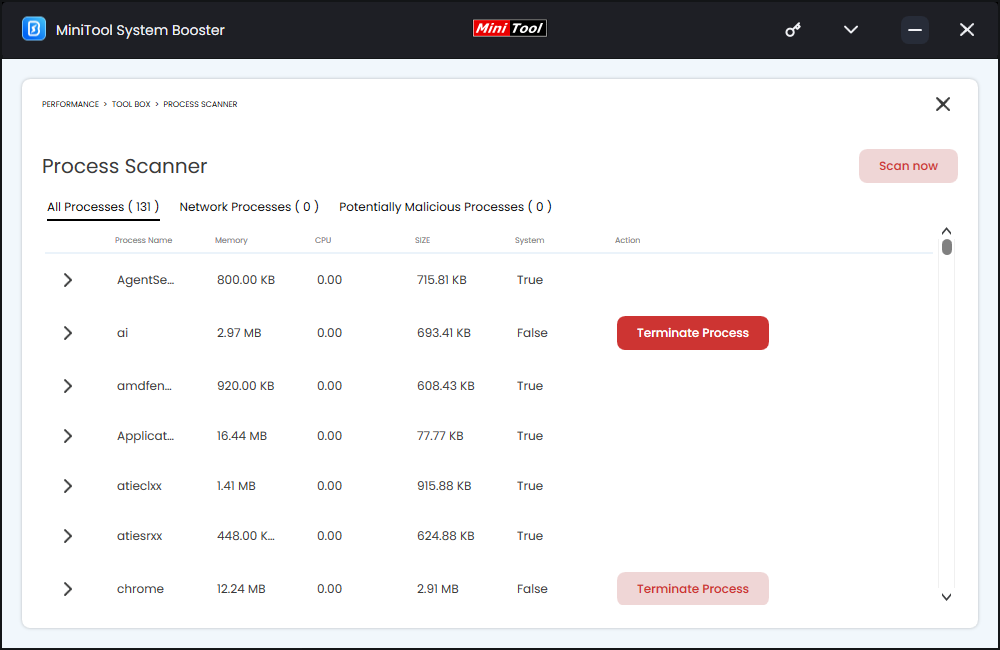Open Potentially Malicious Processes tab
1000x650 pixels.
[x=445, y=207]
